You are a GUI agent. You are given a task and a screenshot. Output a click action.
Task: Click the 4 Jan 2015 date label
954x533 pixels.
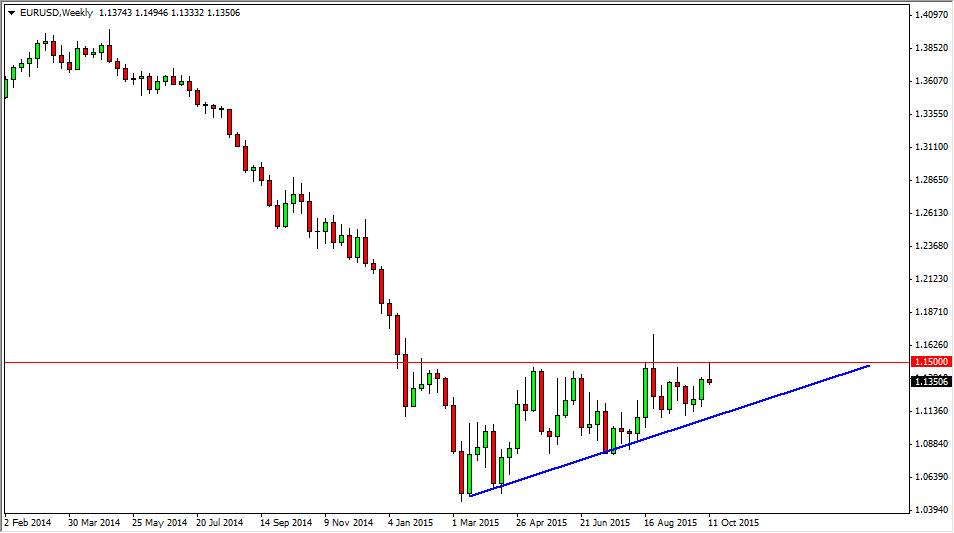(x=411, y=523)
